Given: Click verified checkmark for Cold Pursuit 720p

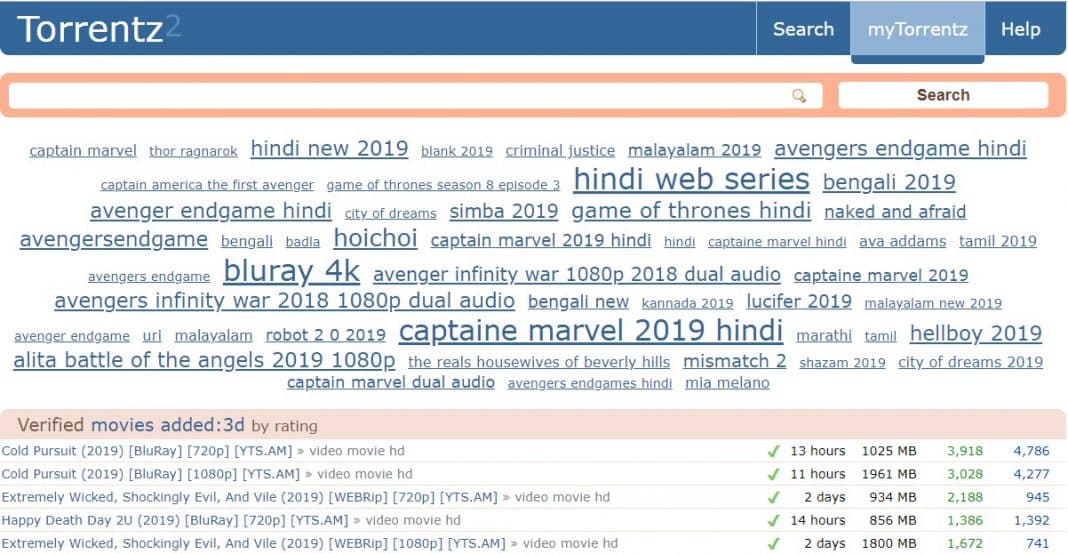Looking at the screenshot, I should coord(773,451).
